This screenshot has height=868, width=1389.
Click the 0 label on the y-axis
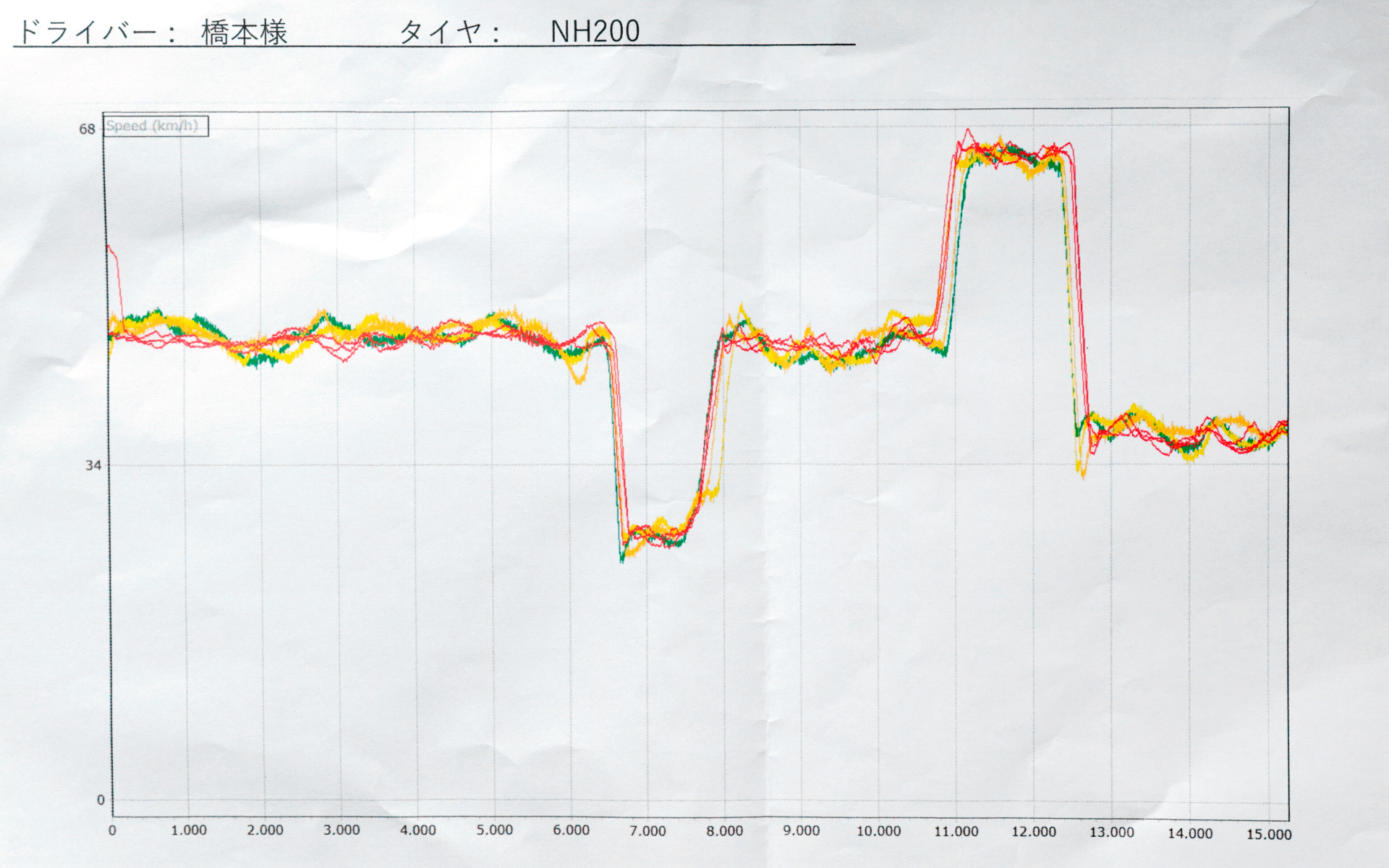pos(101,800)
